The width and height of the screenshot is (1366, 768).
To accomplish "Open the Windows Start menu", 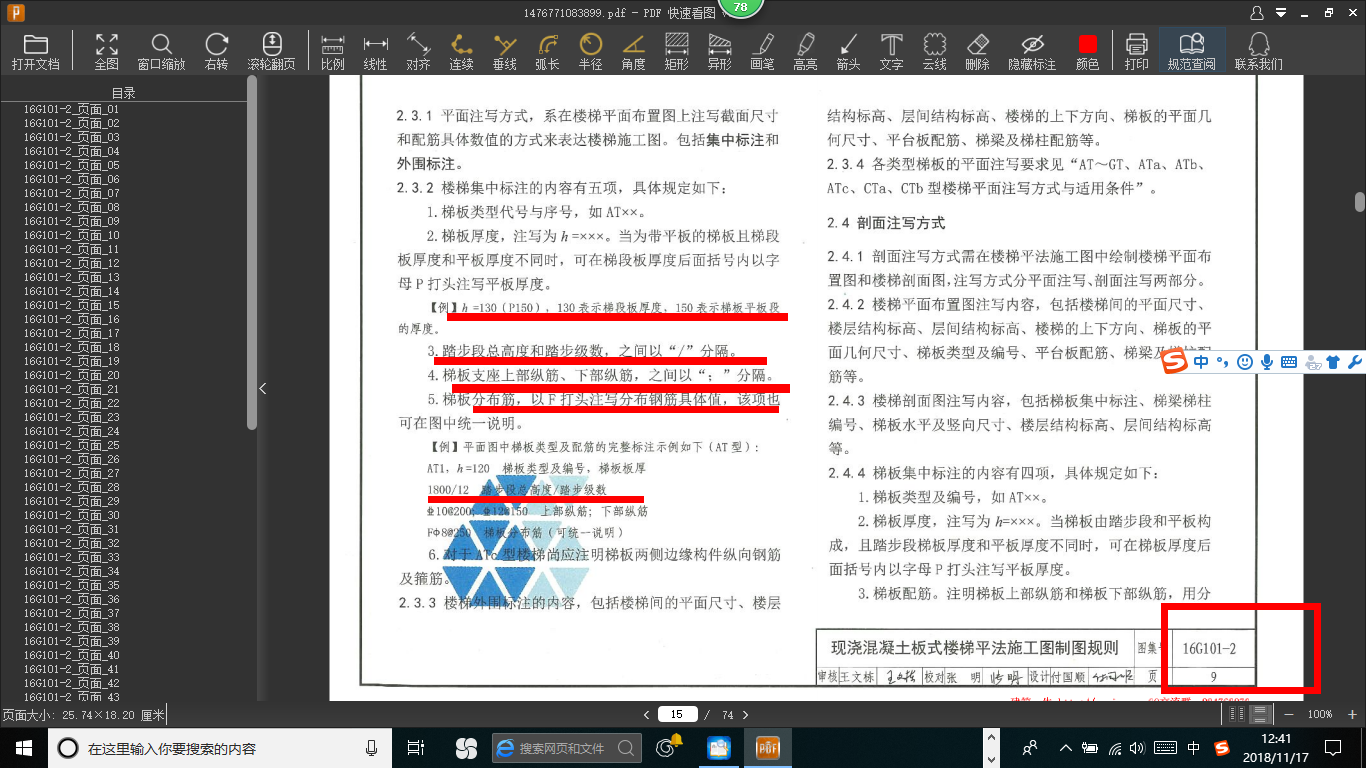I will [x=23, y=748].
